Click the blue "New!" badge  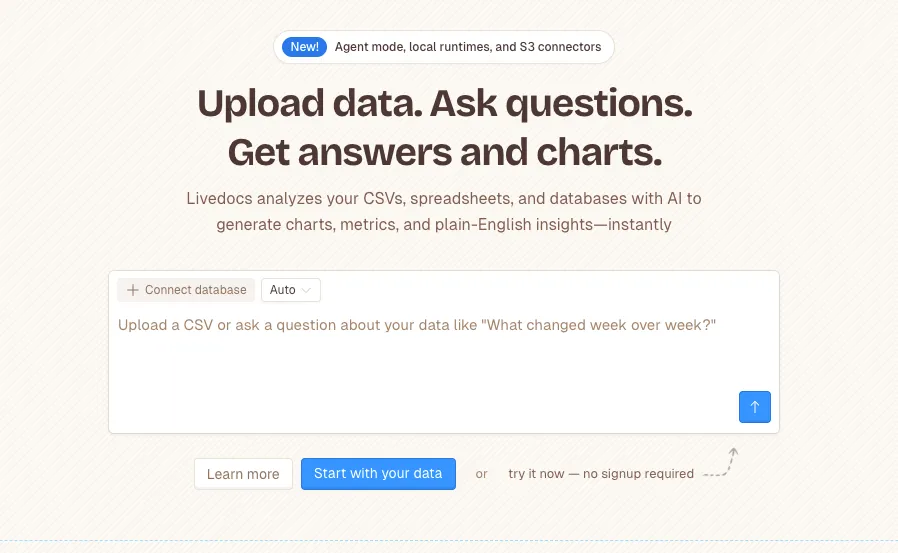(x=305, y=47)
